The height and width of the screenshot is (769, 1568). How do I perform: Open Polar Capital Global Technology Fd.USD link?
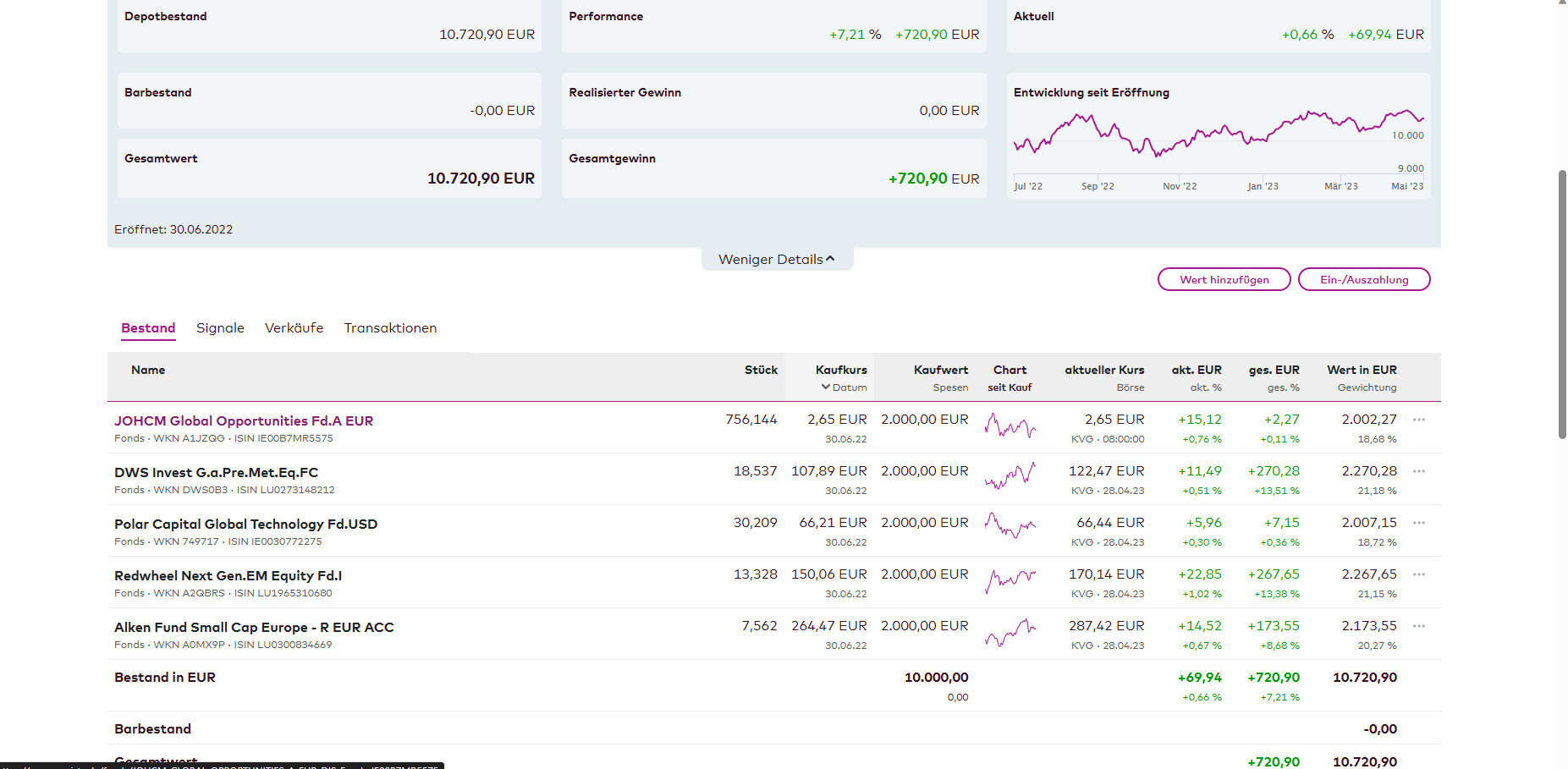pos(245,524)
